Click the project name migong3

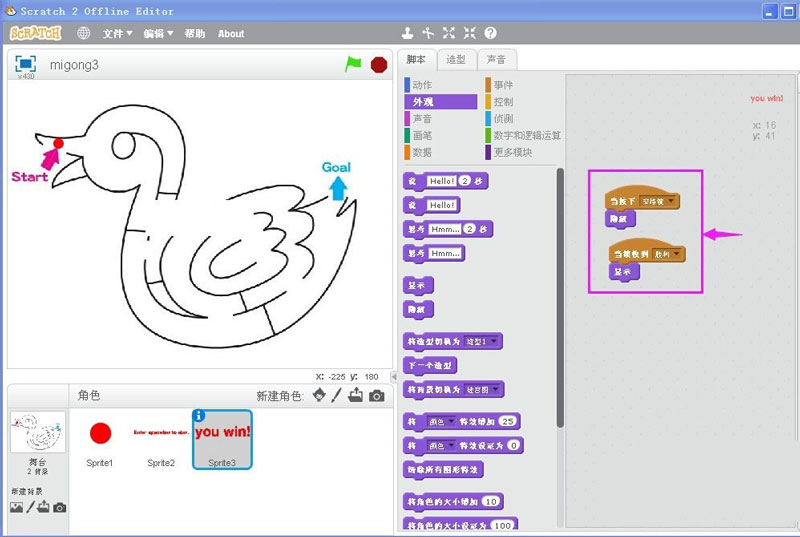coord(74,65)
